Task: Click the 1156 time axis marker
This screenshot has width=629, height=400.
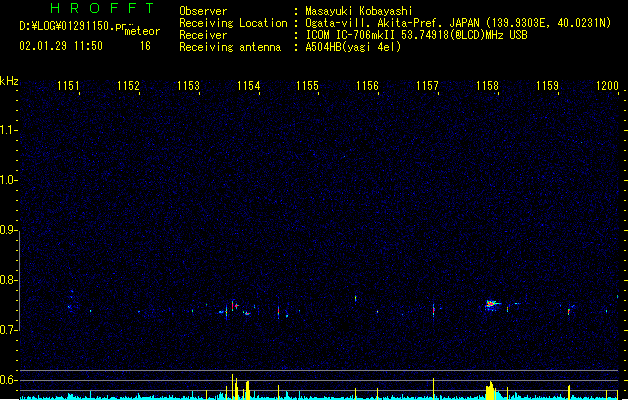Action: pyautogui.click(x=367, y=86)
